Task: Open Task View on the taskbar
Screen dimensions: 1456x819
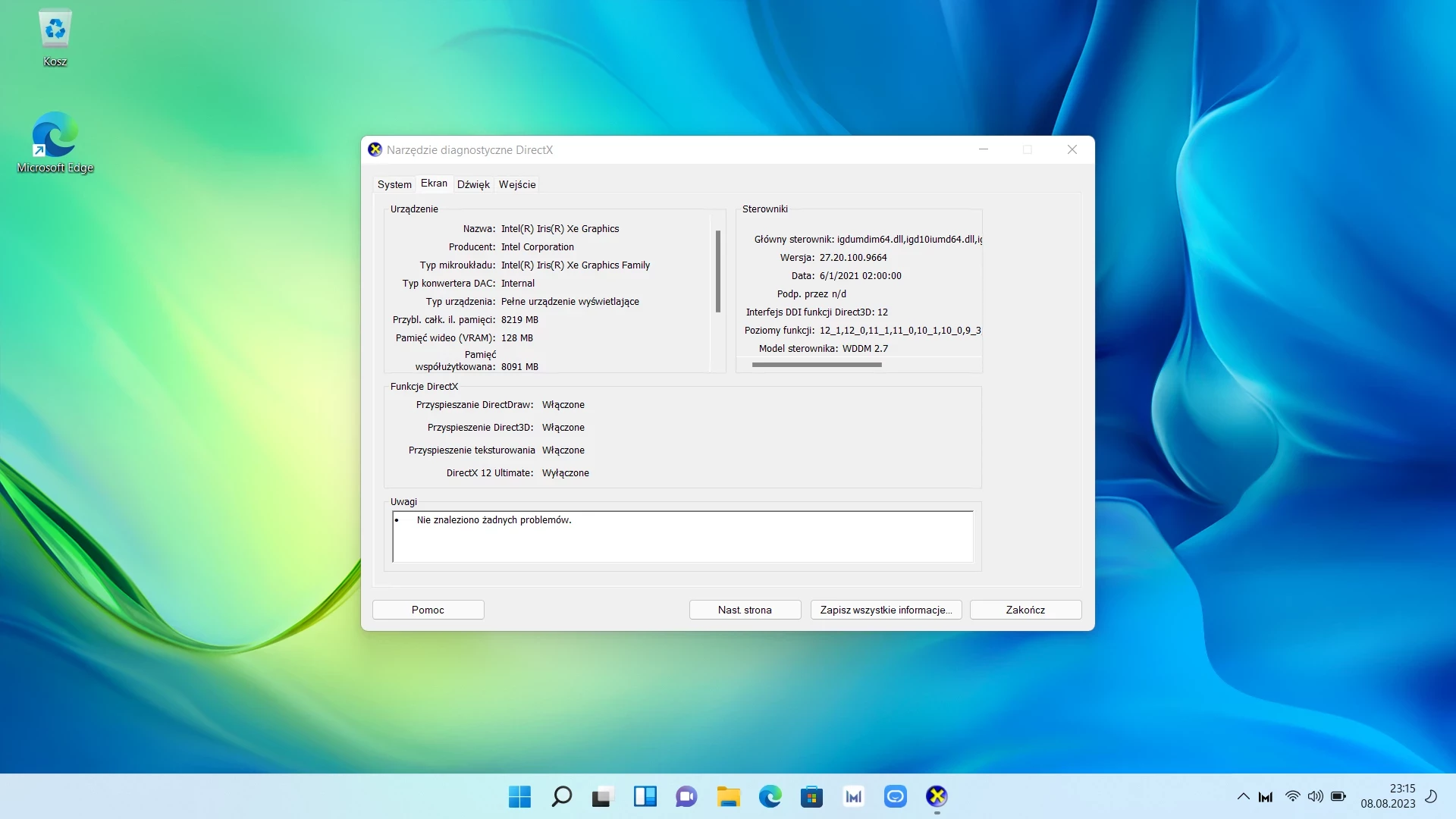Action: pyautogui.click(x=603, y=796)
